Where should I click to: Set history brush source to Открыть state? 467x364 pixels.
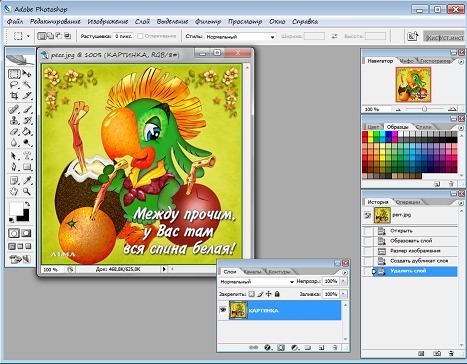coord(368,231)
